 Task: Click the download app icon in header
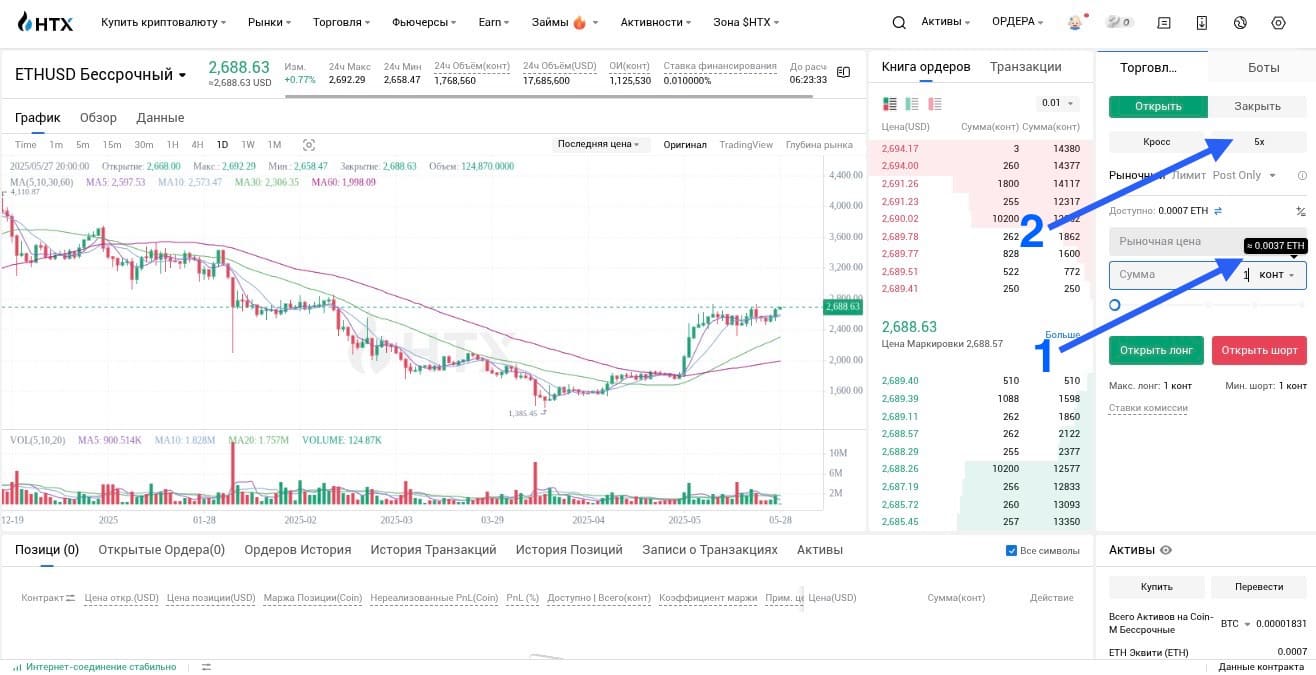[1202, 22]
